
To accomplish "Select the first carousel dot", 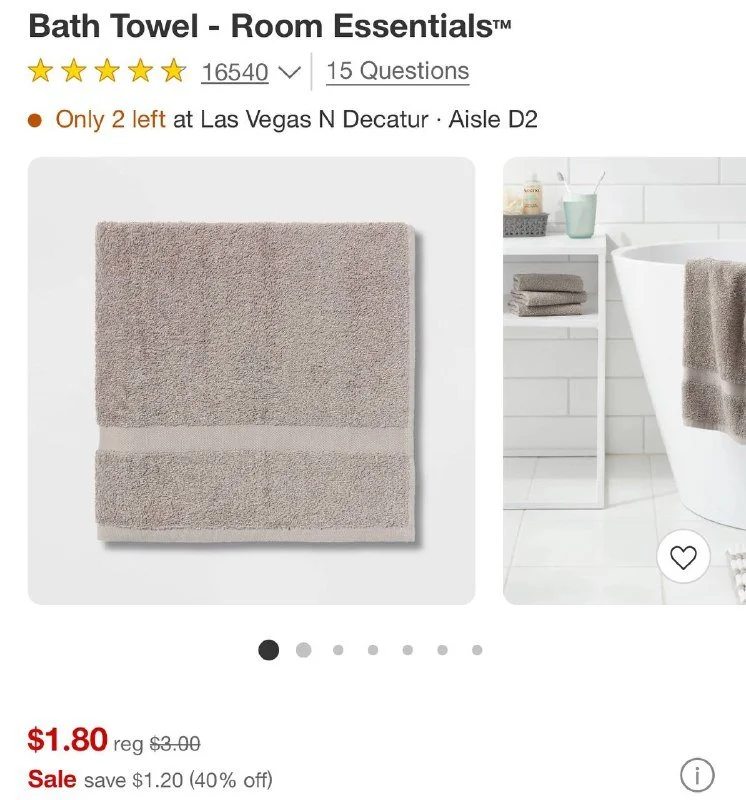I will click(x=269, y=649).
